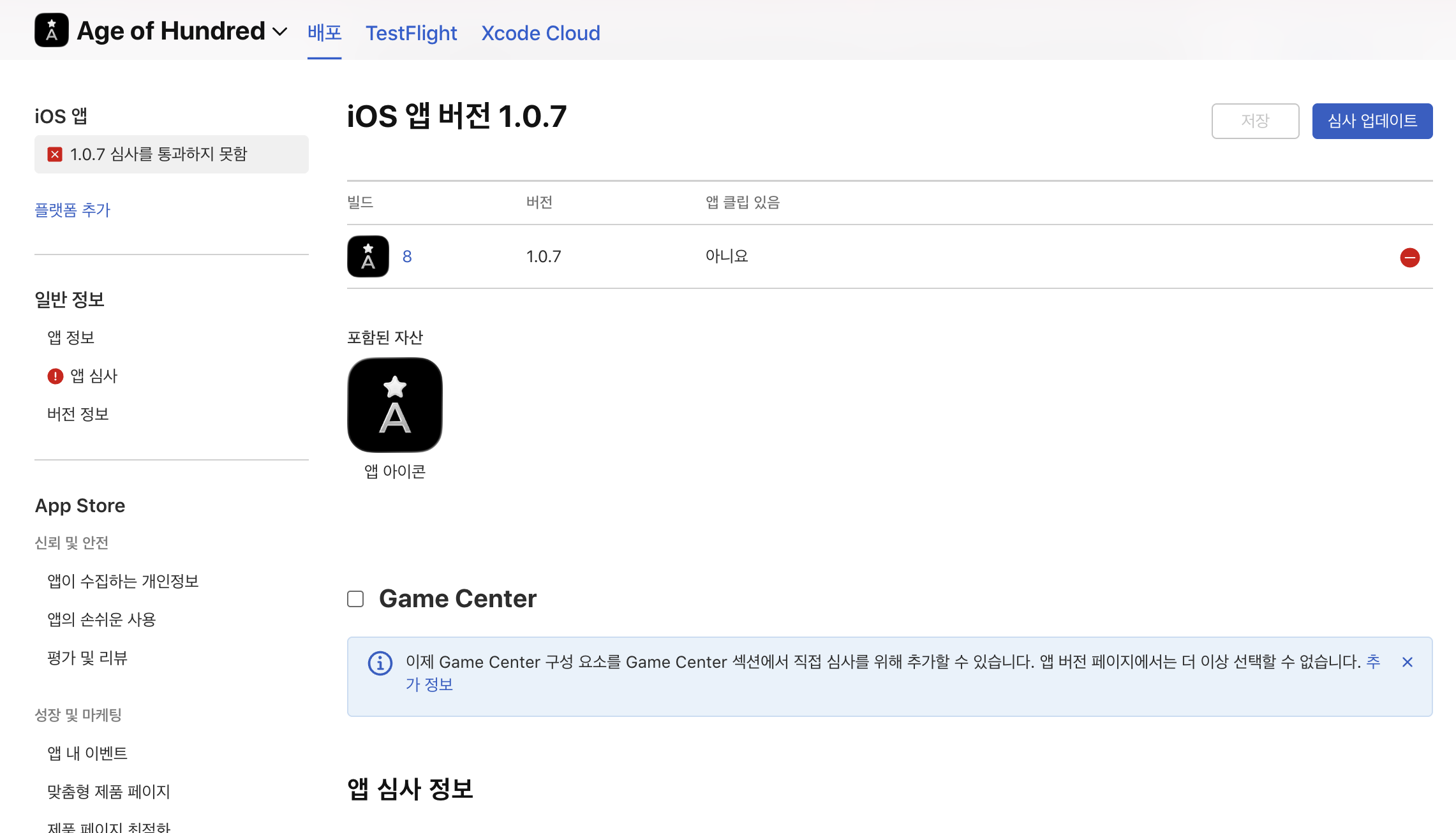Click the info icon in Game Center notice
The height and width of the screenshot is (833, 1456).
click(380, 663)
